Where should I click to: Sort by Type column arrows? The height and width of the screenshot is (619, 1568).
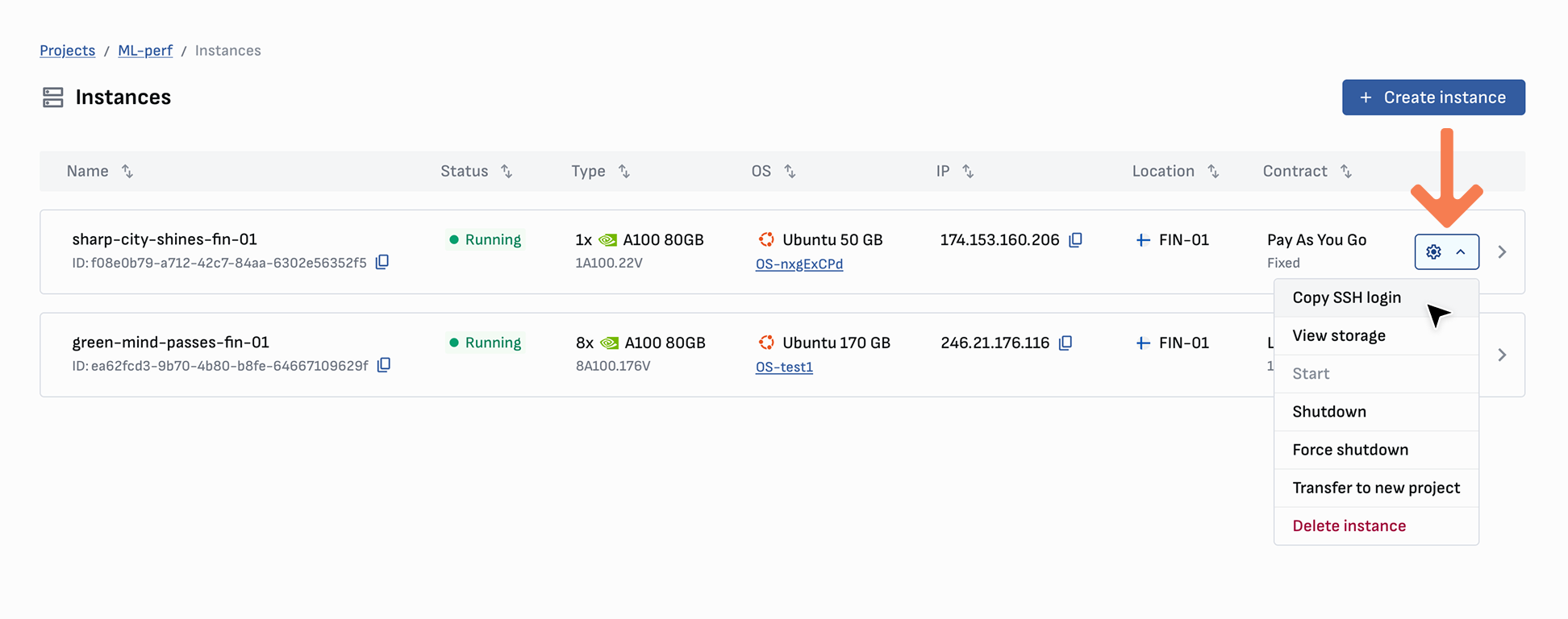(624, 171)
